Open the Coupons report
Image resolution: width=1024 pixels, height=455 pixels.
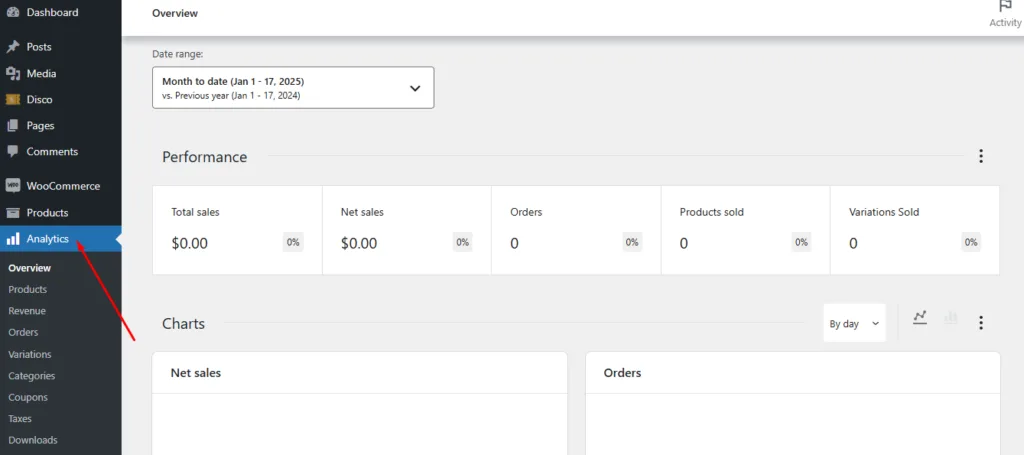[27, 398]
